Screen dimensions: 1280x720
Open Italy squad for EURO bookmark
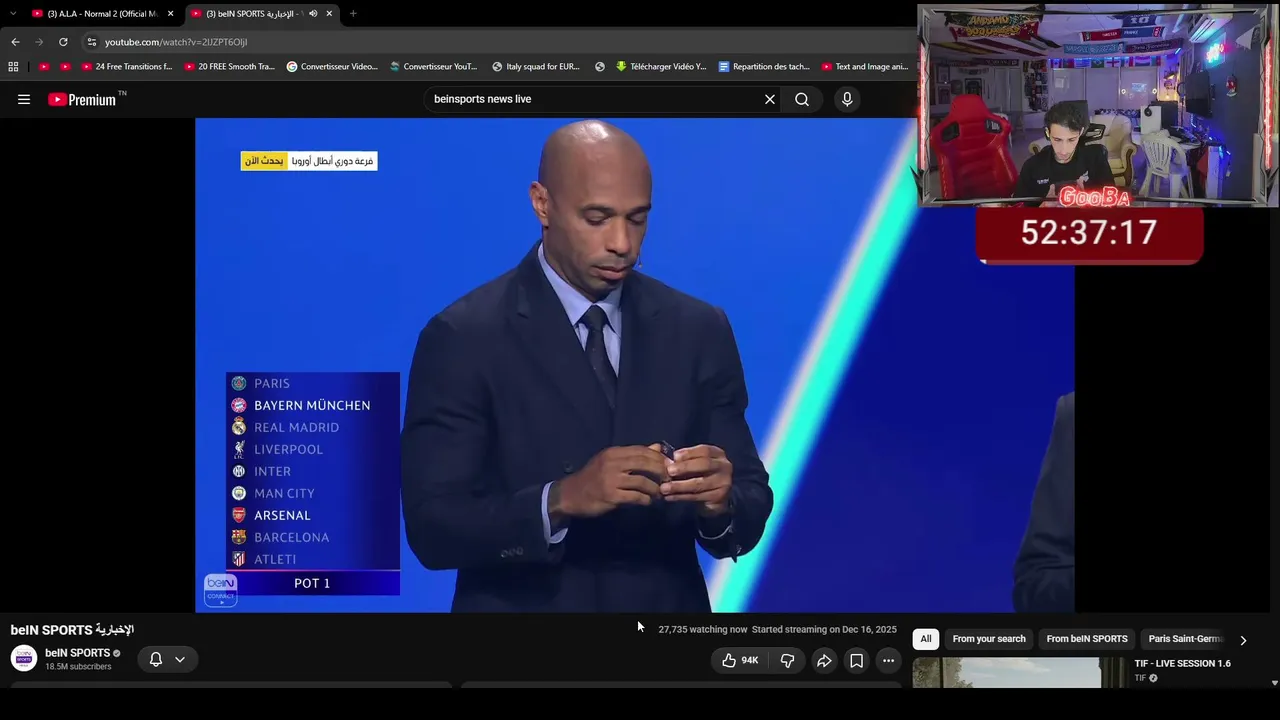536,67
